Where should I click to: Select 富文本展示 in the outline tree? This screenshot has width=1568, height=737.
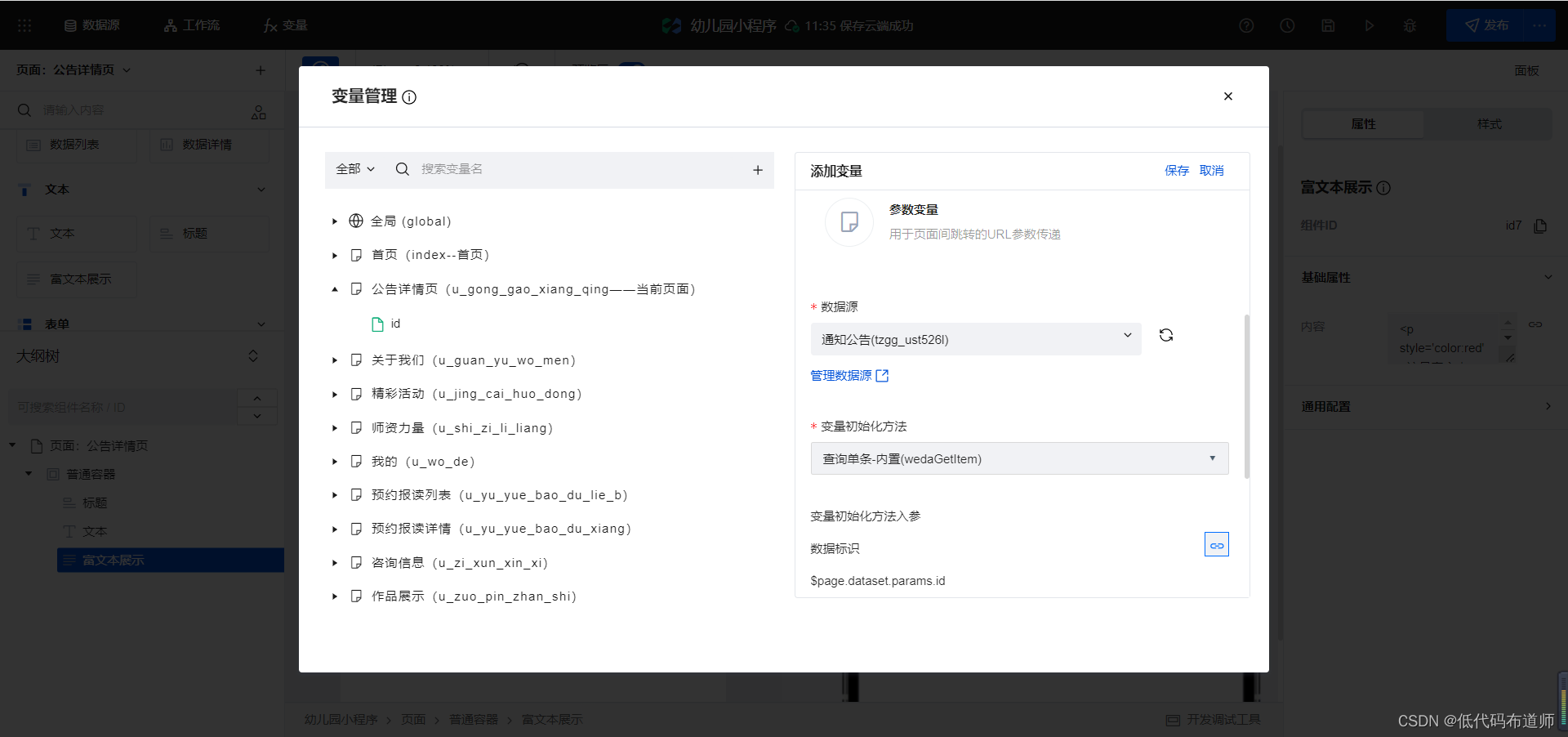(x=171, y=561)
